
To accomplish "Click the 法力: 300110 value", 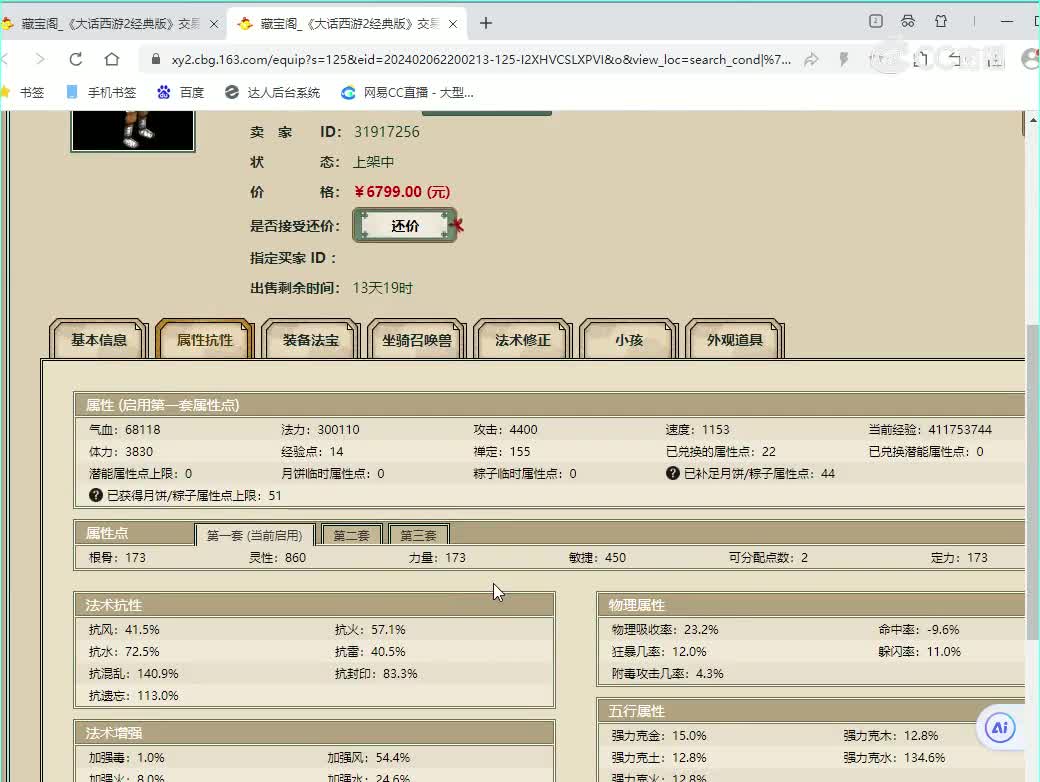I will [320, 429].
